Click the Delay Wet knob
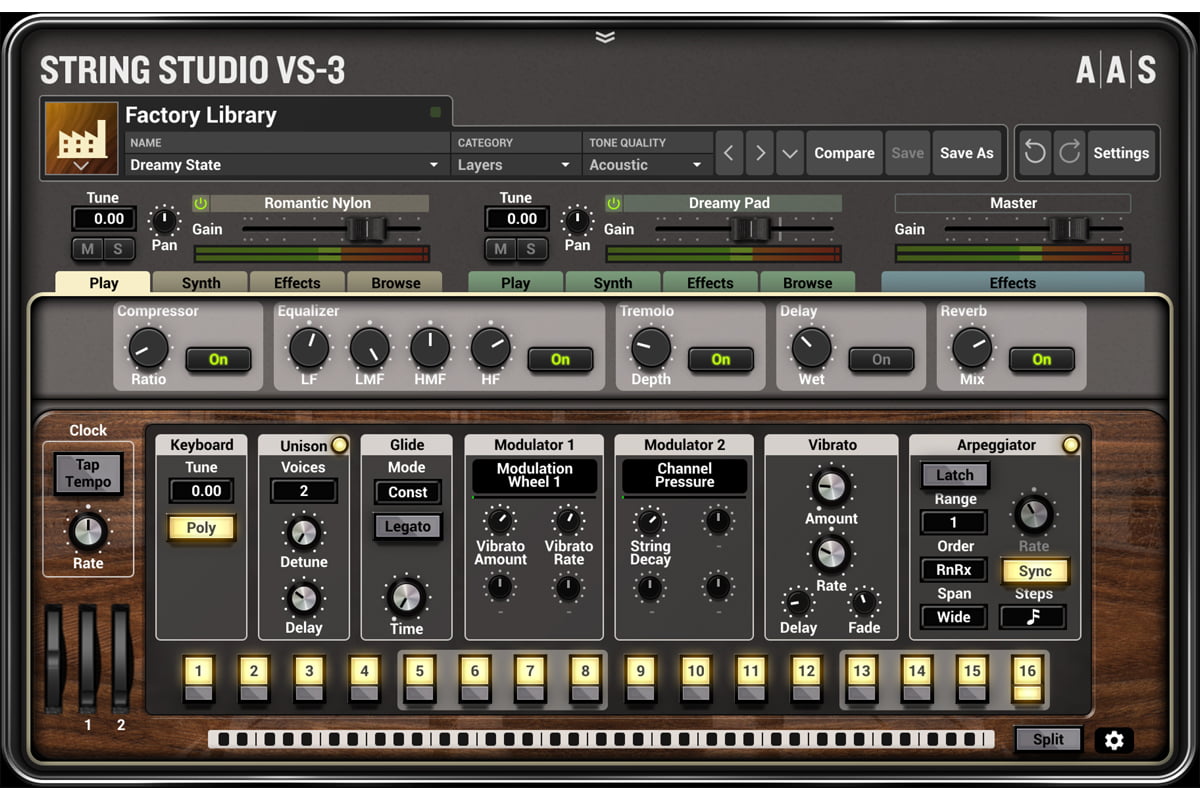 coord(811,348)
